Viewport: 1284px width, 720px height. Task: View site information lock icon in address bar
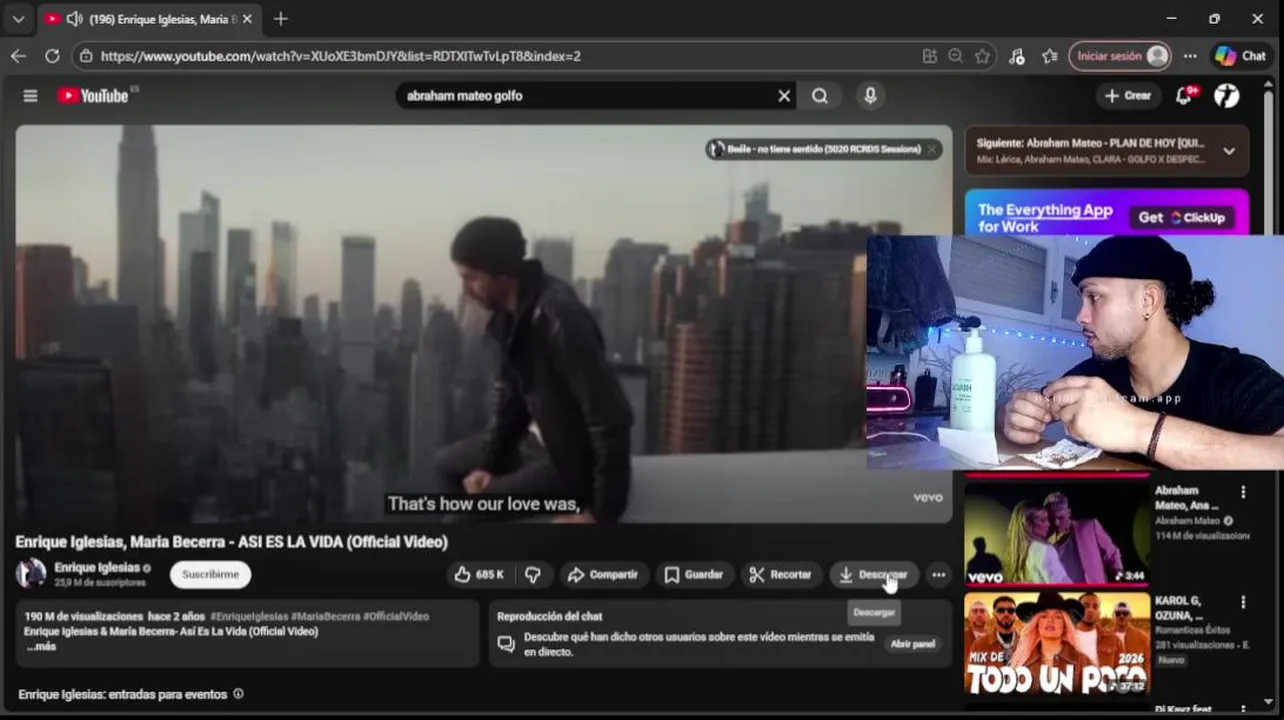coord(86,56)
